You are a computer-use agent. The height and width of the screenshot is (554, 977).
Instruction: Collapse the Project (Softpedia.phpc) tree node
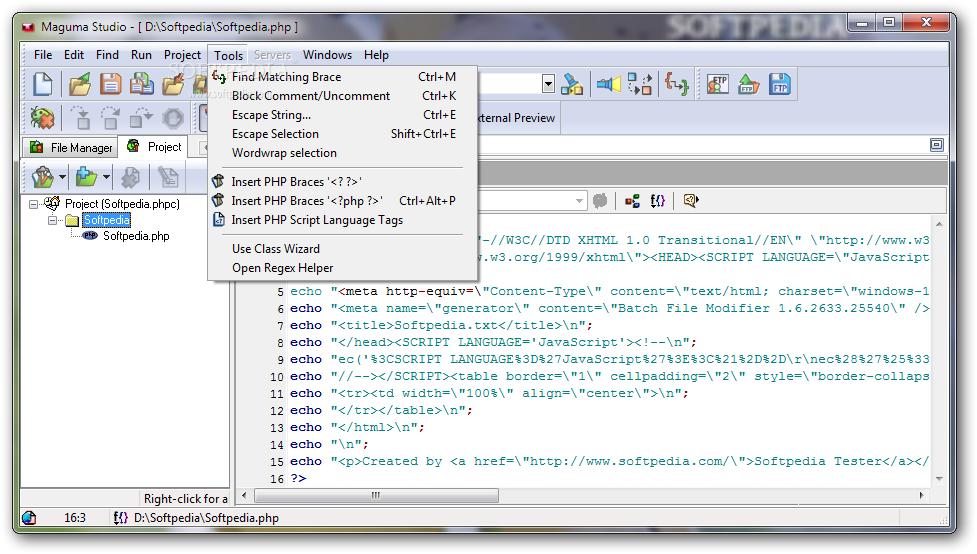(x=34, y=204)
